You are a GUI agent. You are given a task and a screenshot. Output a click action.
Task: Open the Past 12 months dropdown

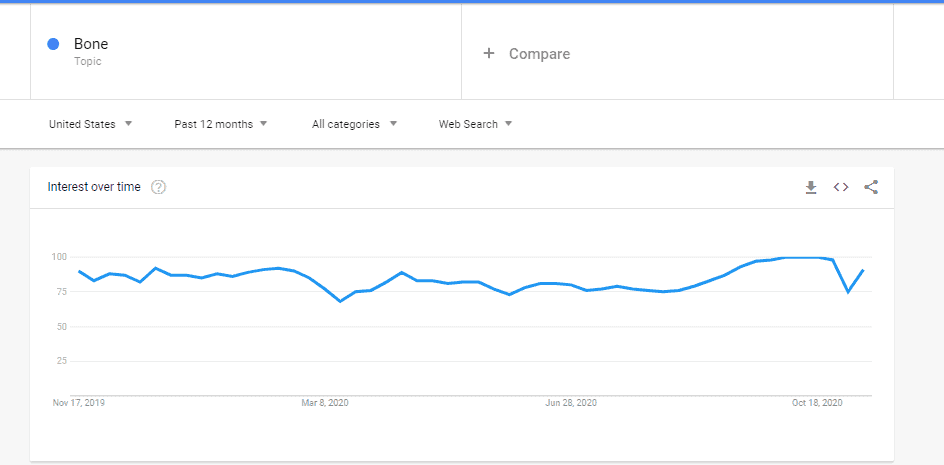point(220,124)
